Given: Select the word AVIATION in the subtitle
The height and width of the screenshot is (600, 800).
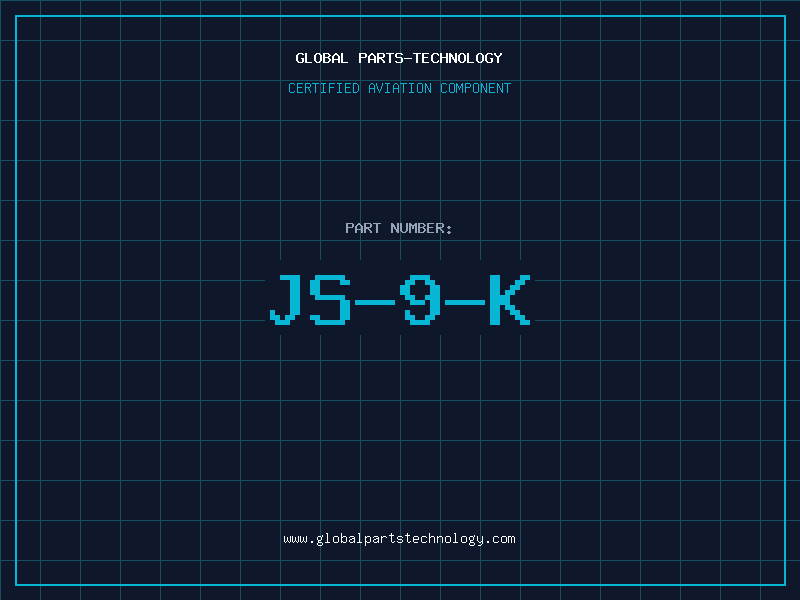Looking at the screenshot, I should click(400, 89).
